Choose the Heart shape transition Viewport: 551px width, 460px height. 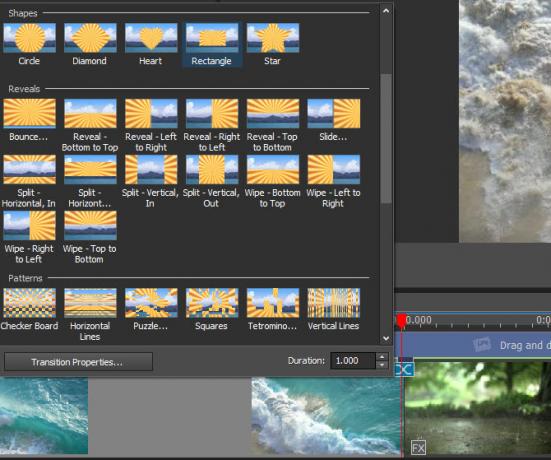click(x=151, y=44)
